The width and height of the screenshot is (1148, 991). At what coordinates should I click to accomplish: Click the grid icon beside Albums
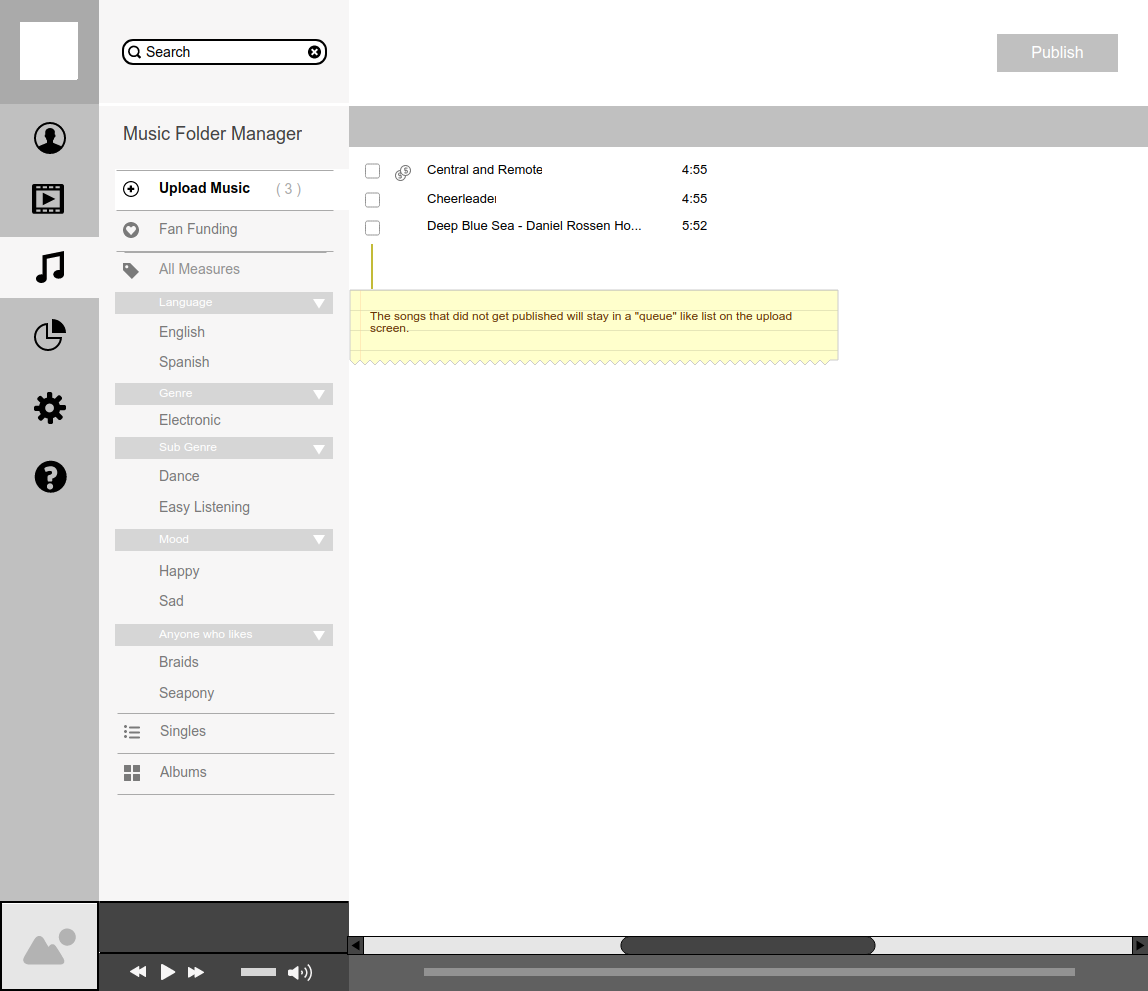(132, 773)
